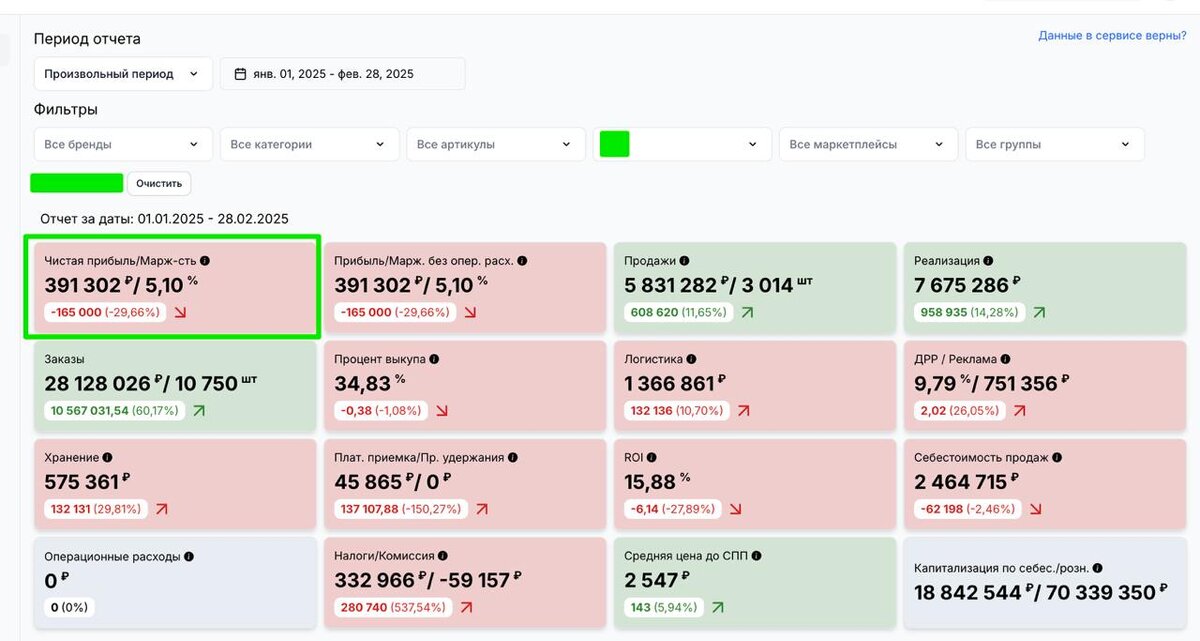Click the date range янв. 01 - фев. 28 field
This screenshot has width=1200, height=641.
(x=342, y=74)
